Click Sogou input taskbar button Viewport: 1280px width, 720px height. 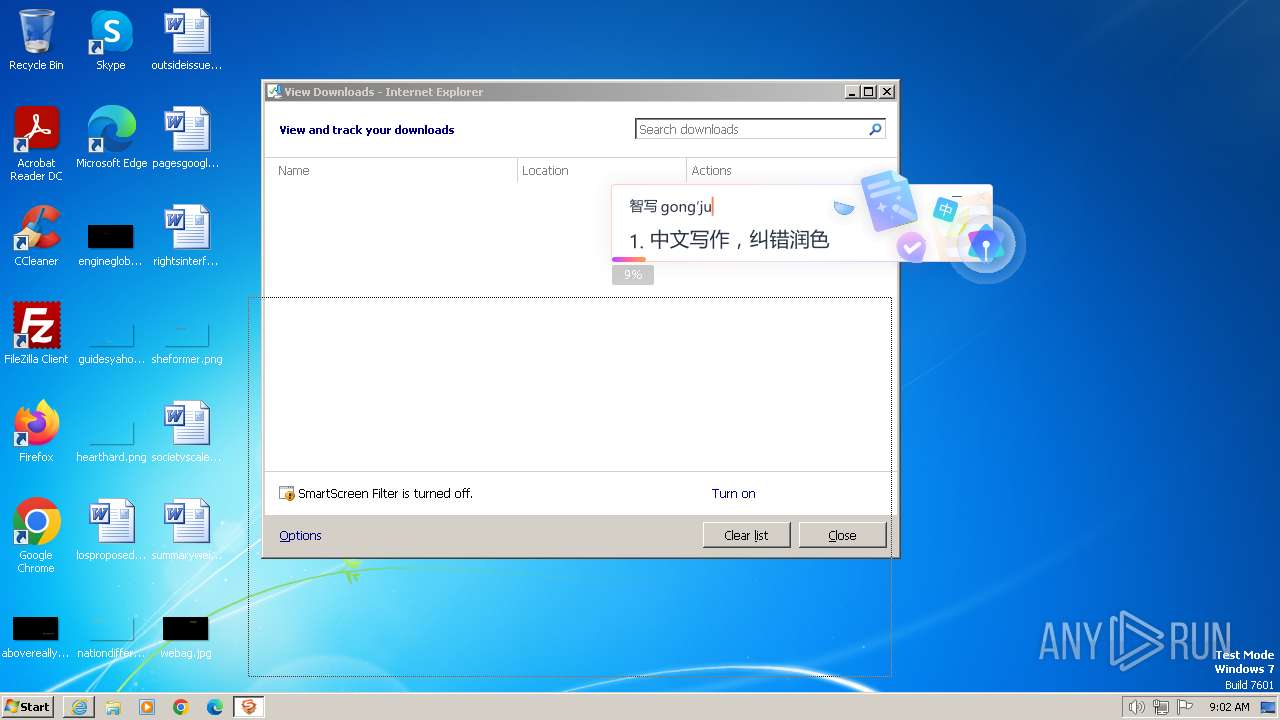(x=249, y=707)
